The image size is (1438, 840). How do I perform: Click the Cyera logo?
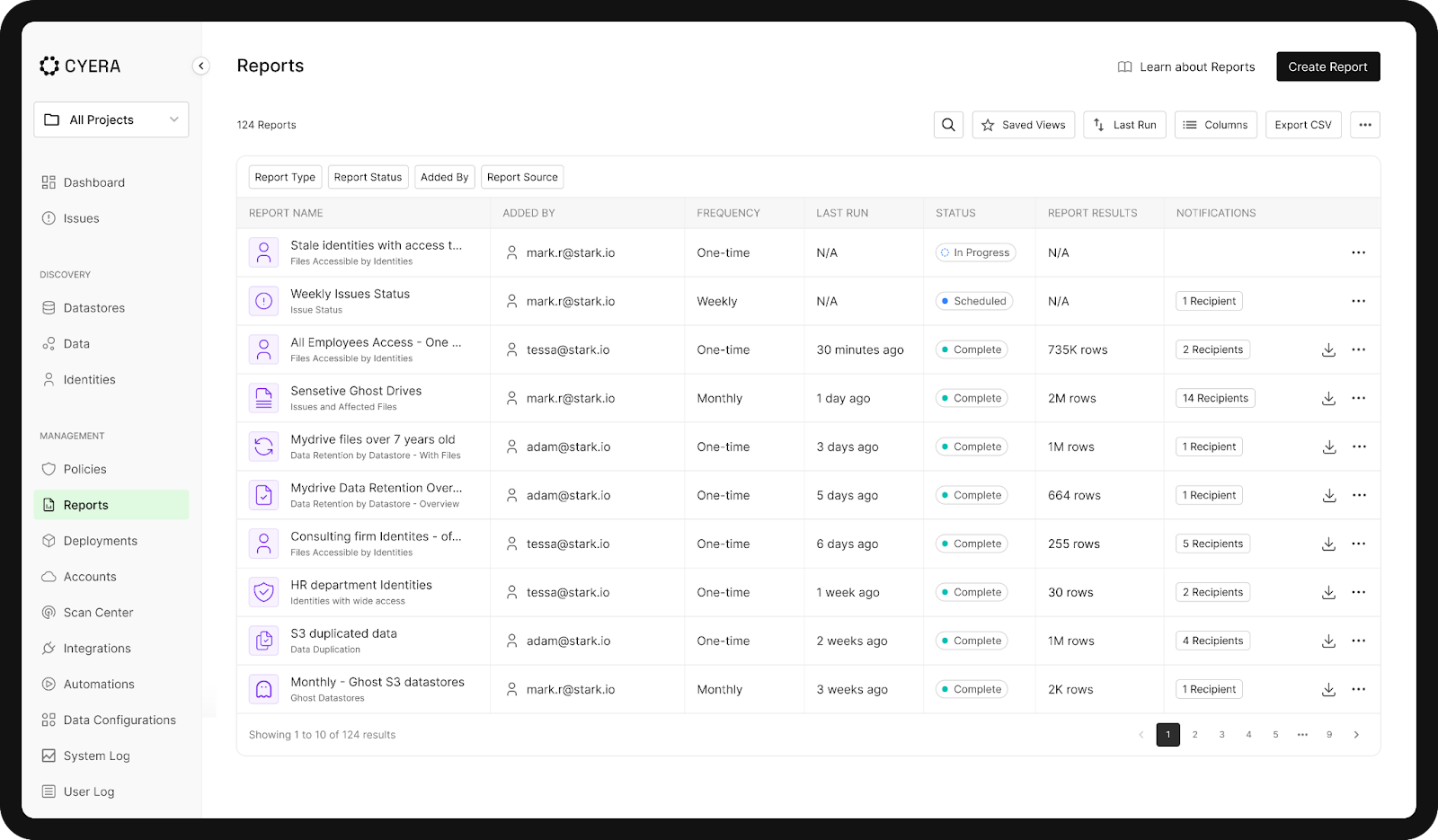click(81, 66)
